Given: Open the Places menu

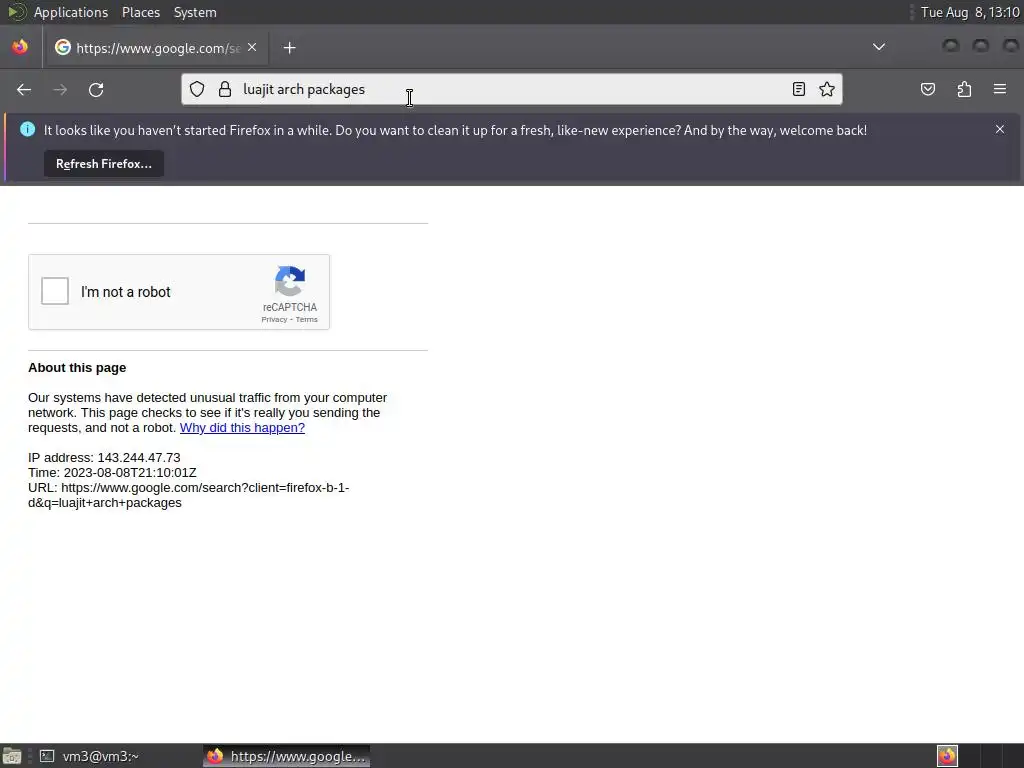Looking at the screenshot, I should click(x=140, y=12).
